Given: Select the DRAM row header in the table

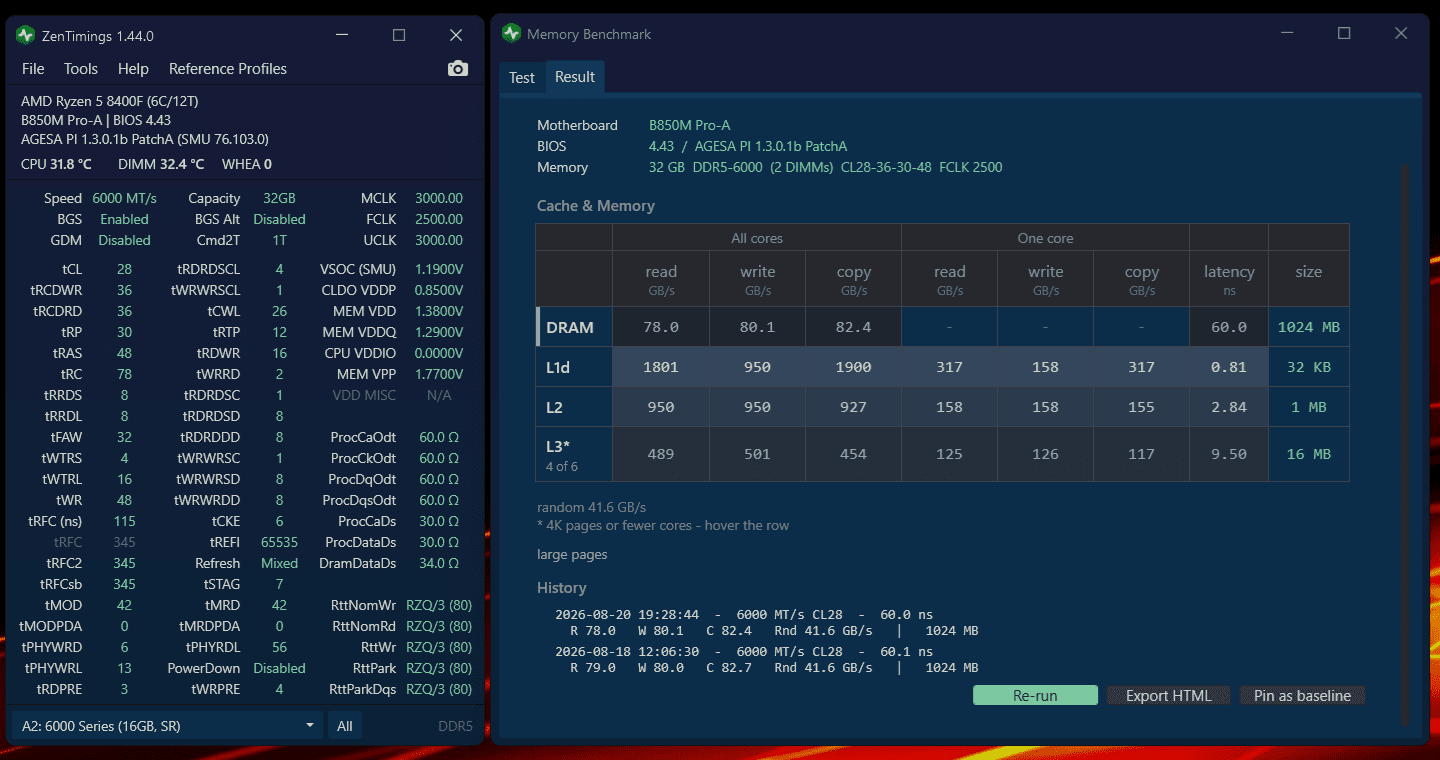Looking at the screenshot, I should [x=574, y=327].
